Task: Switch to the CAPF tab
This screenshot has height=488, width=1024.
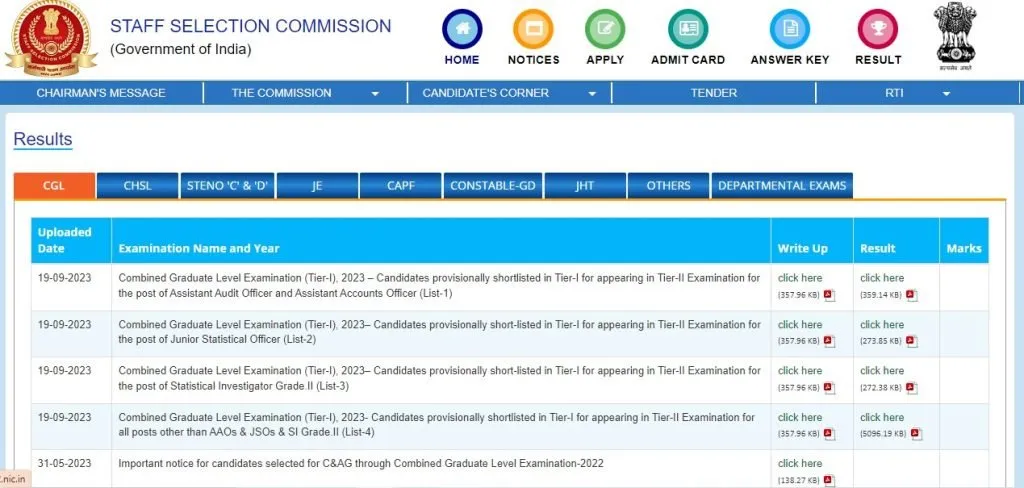Action: (x=400, y=186)
